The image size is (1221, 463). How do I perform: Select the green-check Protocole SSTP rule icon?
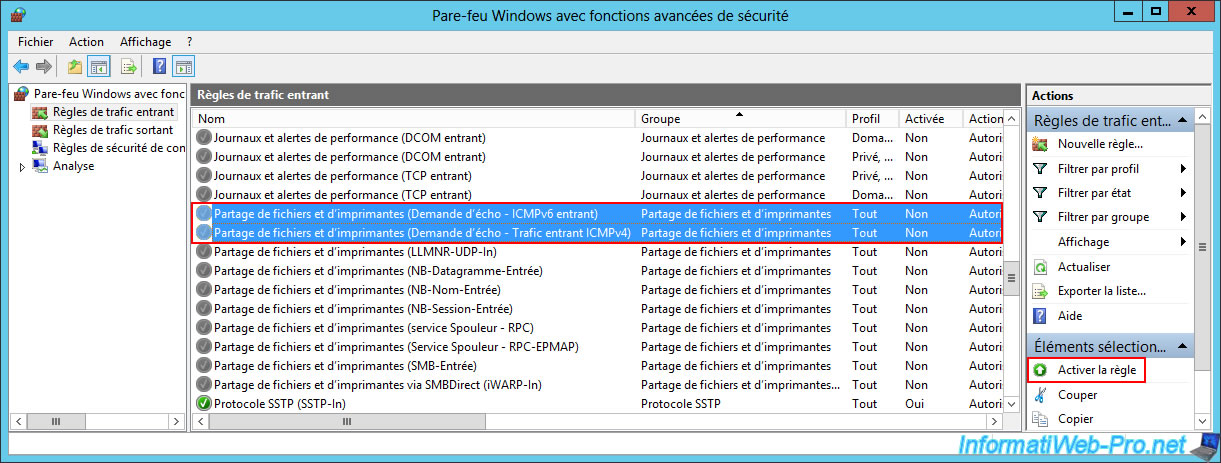[x=204, y=403]
